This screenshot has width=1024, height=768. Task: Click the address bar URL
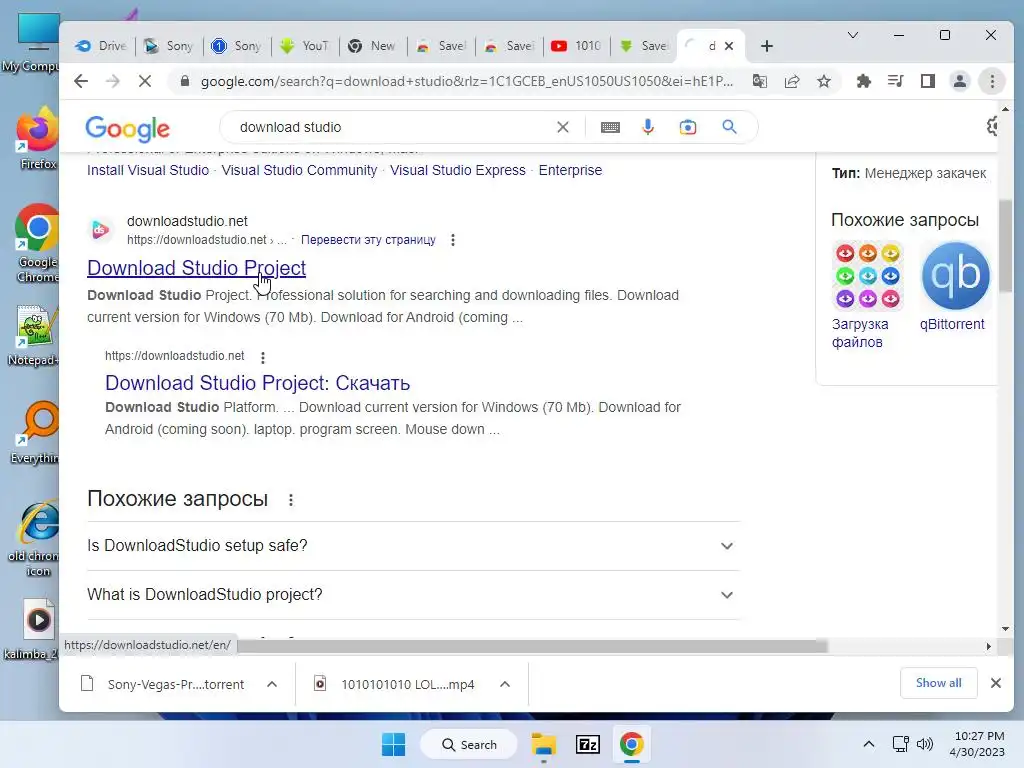tap(466, 81)
